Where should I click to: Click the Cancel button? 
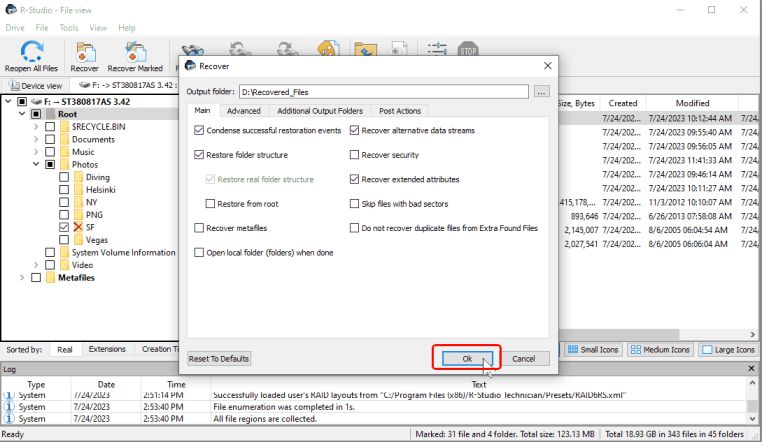point(523,358)
